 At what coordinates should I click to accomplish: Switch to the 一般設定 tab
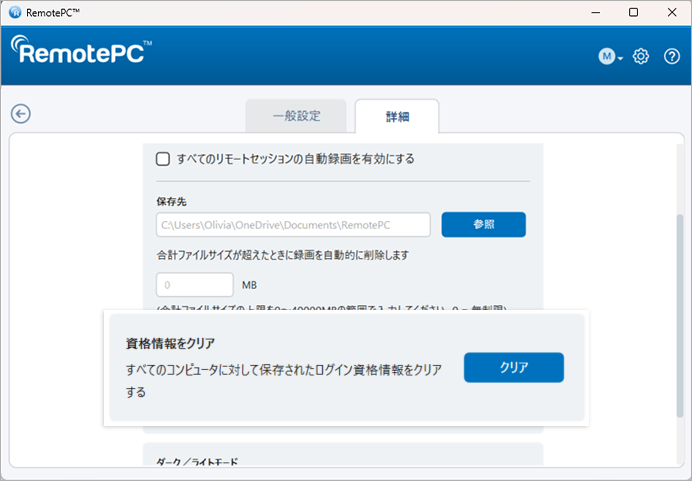pyautogui.click(x=296, y=116)
